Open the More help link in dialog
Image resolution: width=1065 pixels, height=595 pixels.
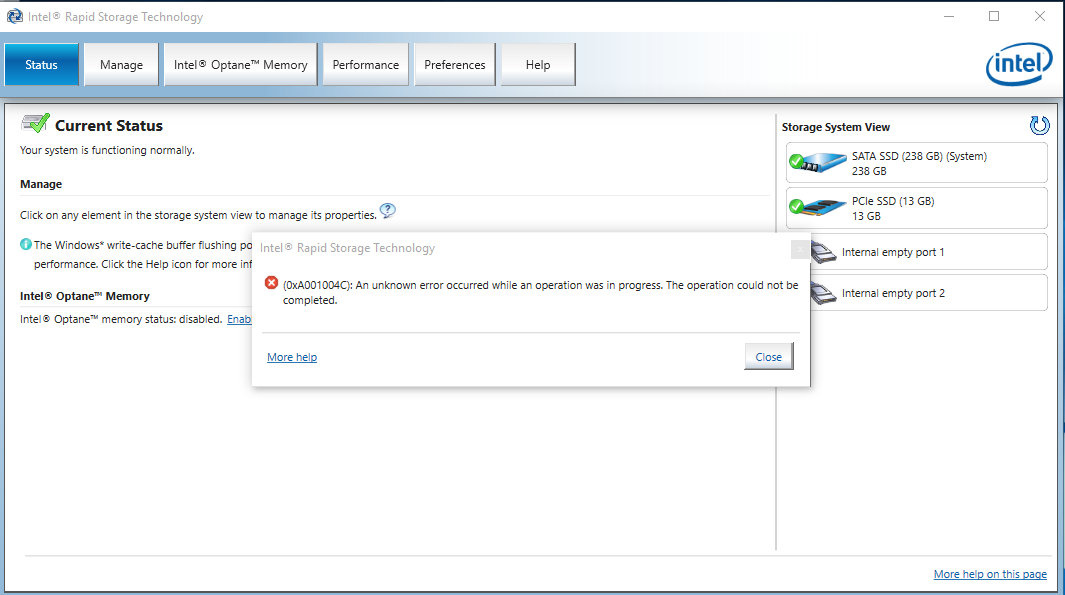point(291,356)
